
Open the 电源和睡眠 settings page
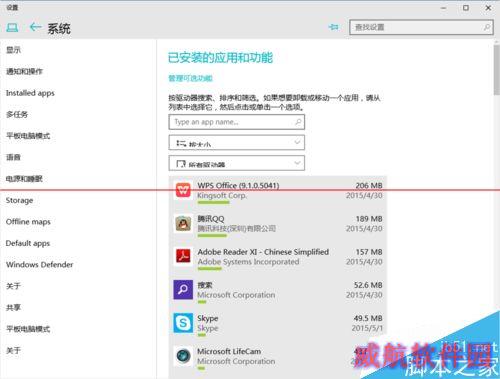24,179
